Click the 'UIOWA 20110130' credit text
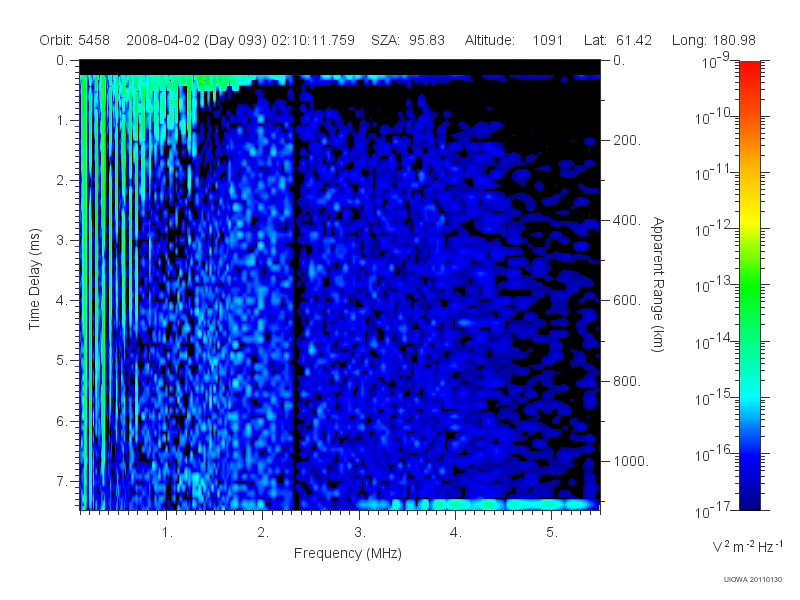 pyautogui.click(x=753, y=580)
